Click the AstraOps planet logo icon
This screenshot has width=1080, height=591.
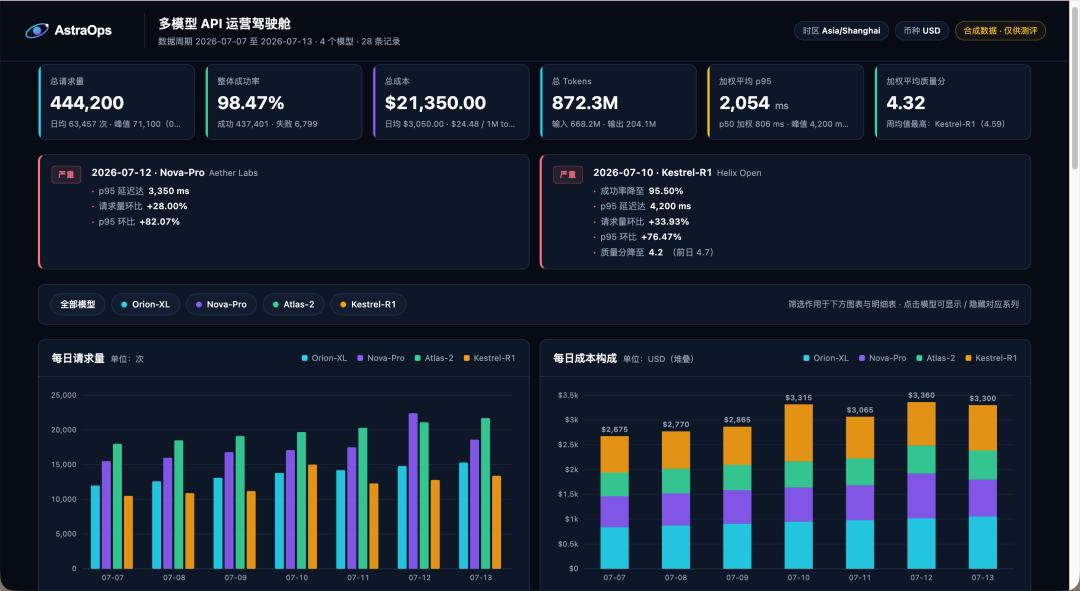click(37, 30)
